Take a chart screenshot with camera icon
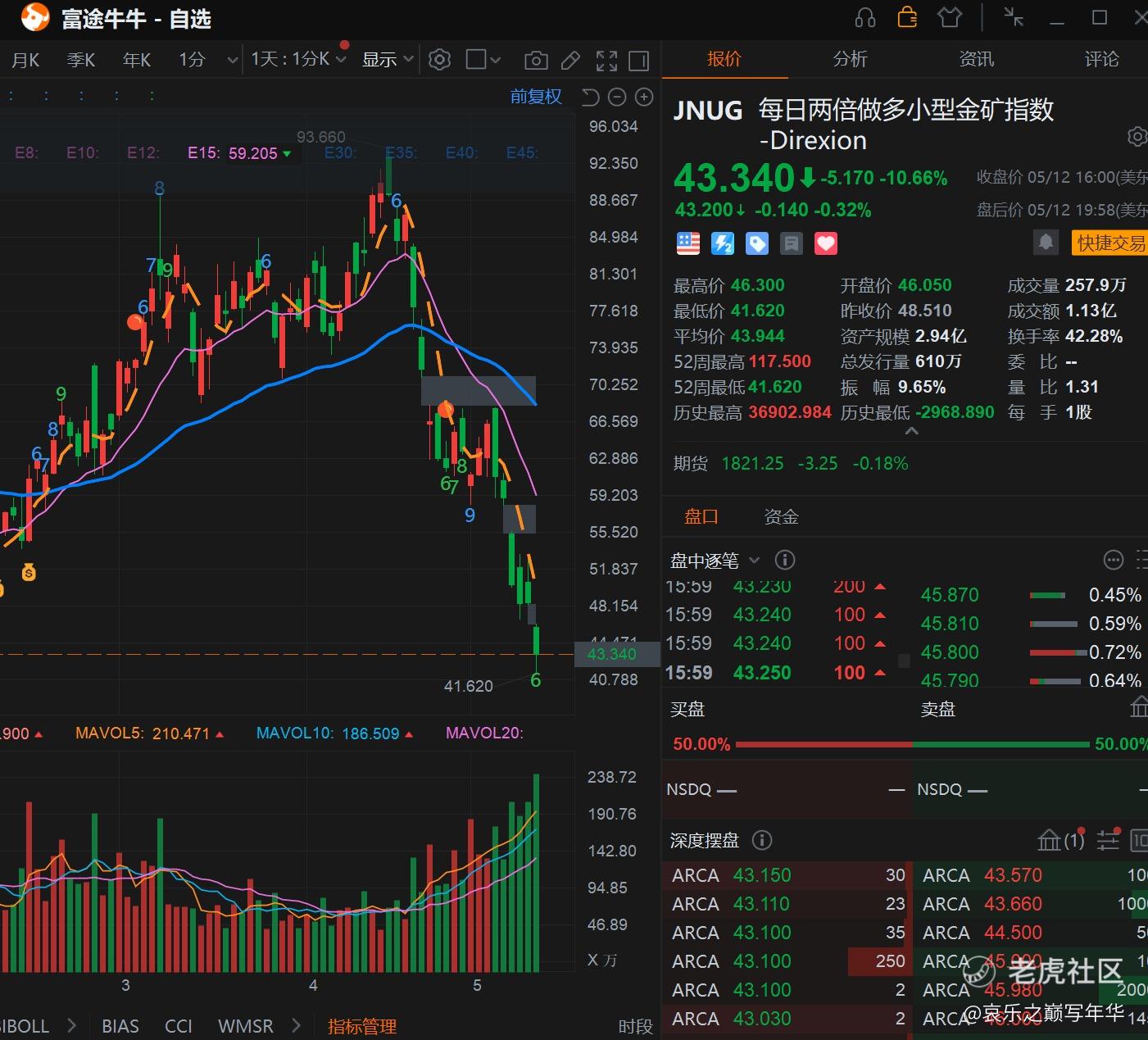The width and height of the screenshot is (1148, 1040). (x=536, y=60)
